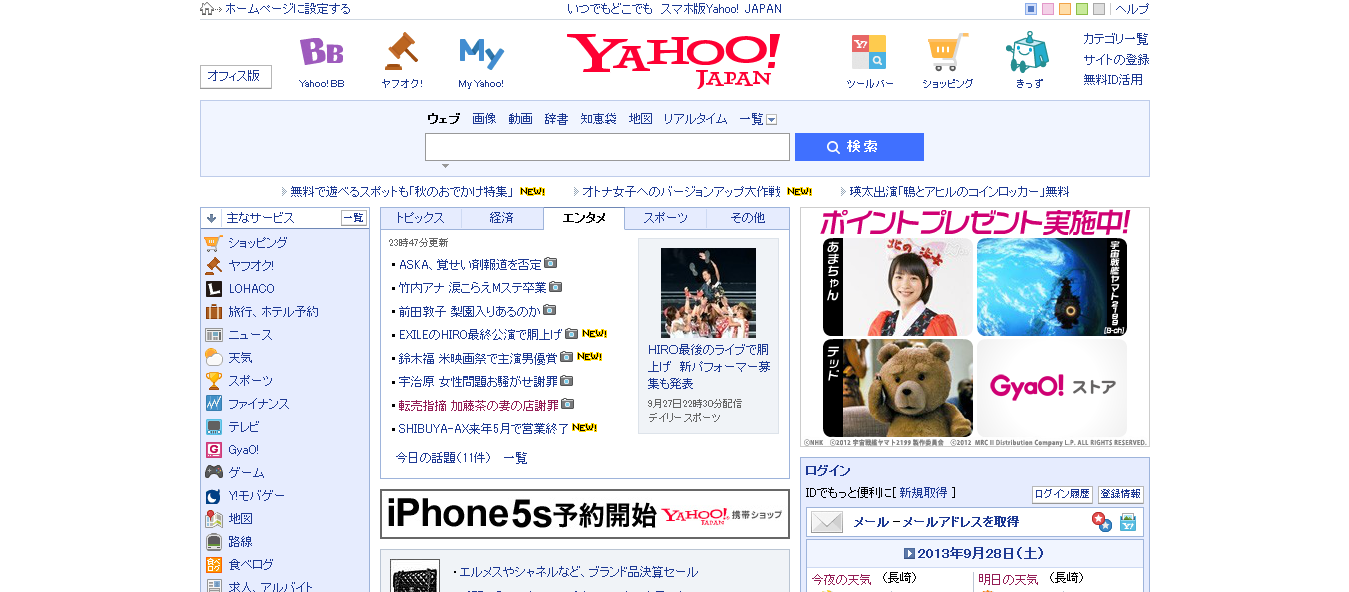
Task: Click the 天気 weather icon in sidebar
Action: (213, 357)
